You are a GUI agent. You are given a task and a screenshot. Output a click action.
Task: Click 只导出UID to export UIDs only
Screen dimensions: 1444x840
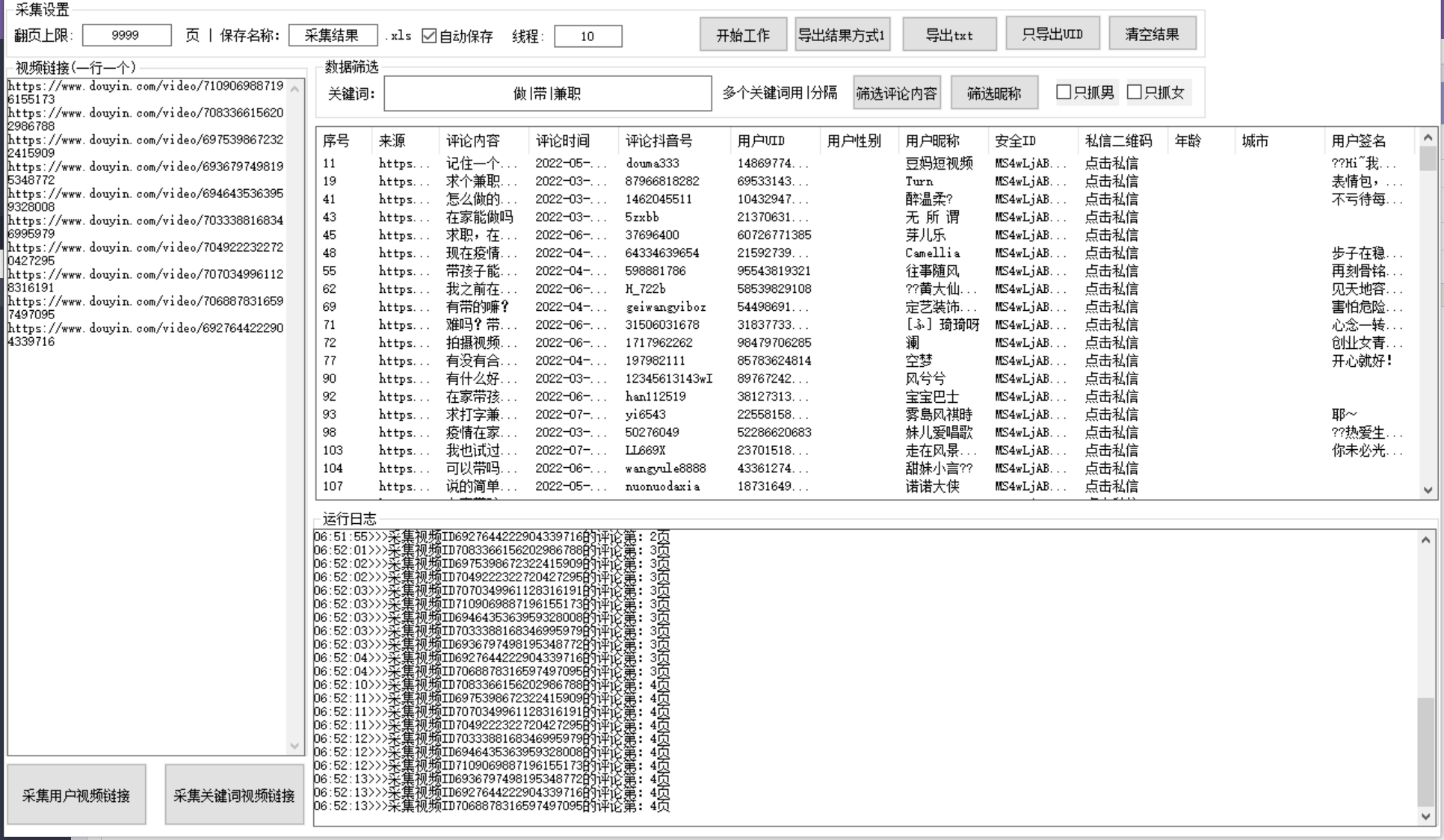(1052, 33)
